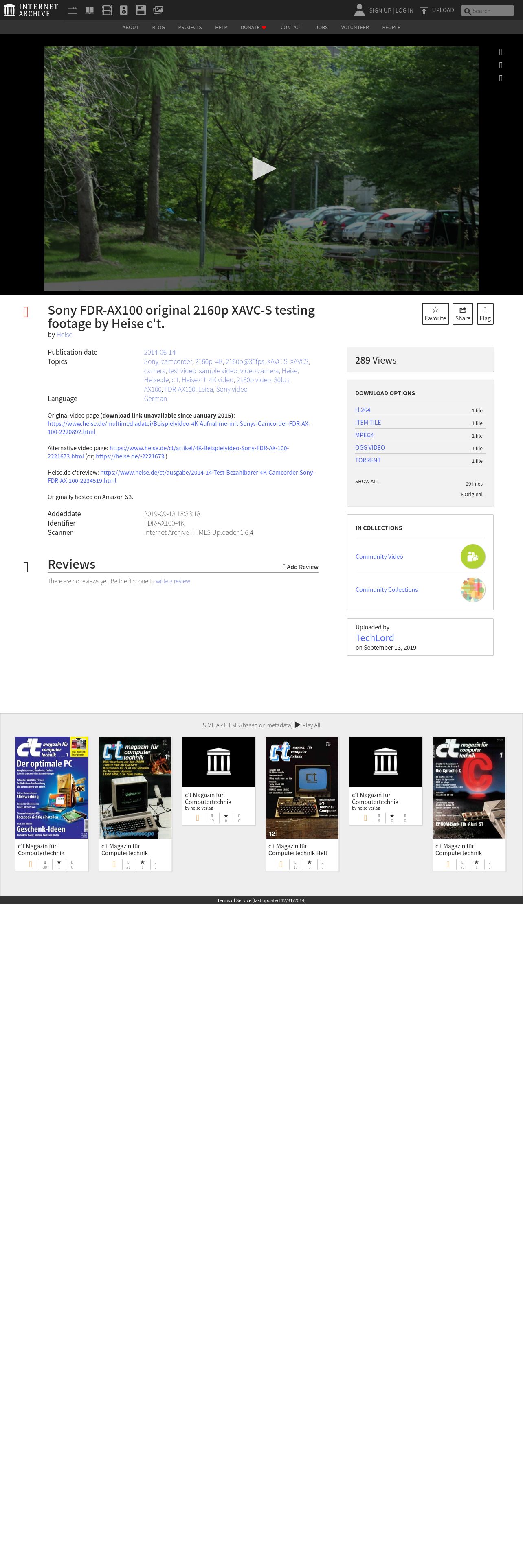Image resolution: width=523 pixels, height=1568 pixels.
Task: Open the Heise creator link
Action: pyautogui.click(x=64, y=335)
